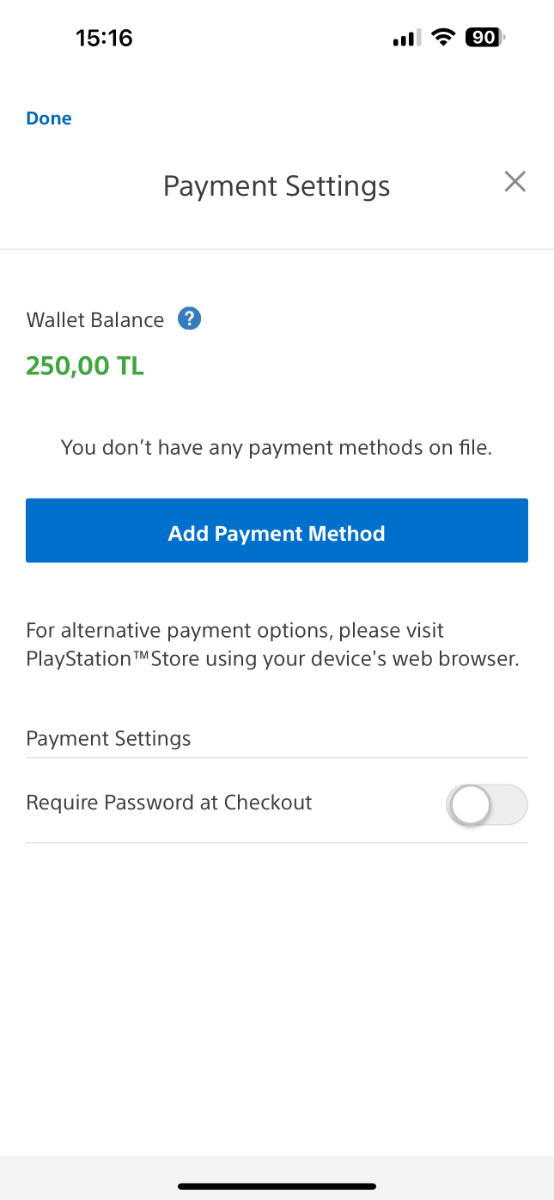Image resolution: width=554 pixels, height=1200 pixels.
Task: Tap the battery indicator in the status bar
Action: [486, 38]
